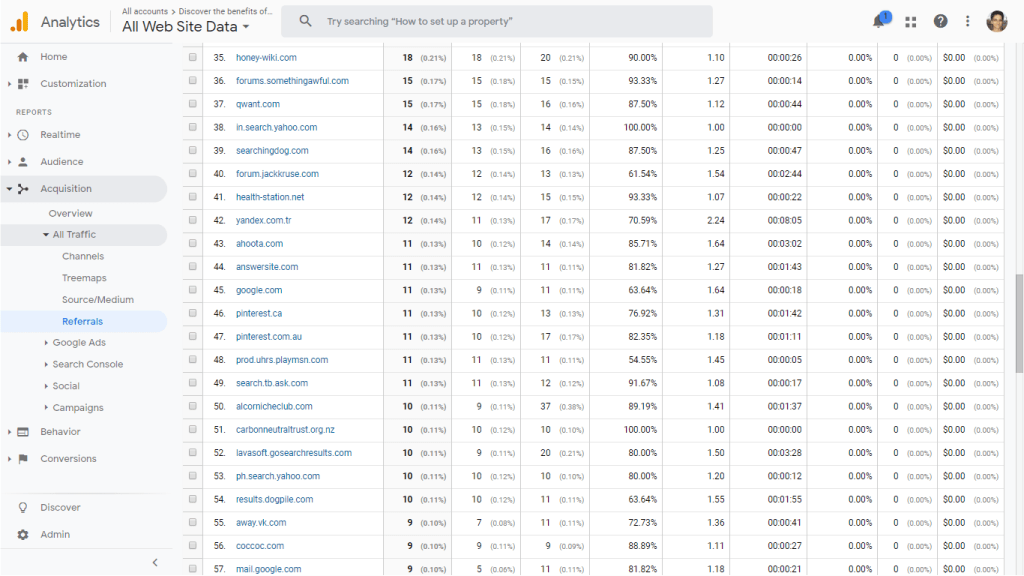
Task: Check the yandex.com.tr row checkbox
Action: (x=193, y=220)
